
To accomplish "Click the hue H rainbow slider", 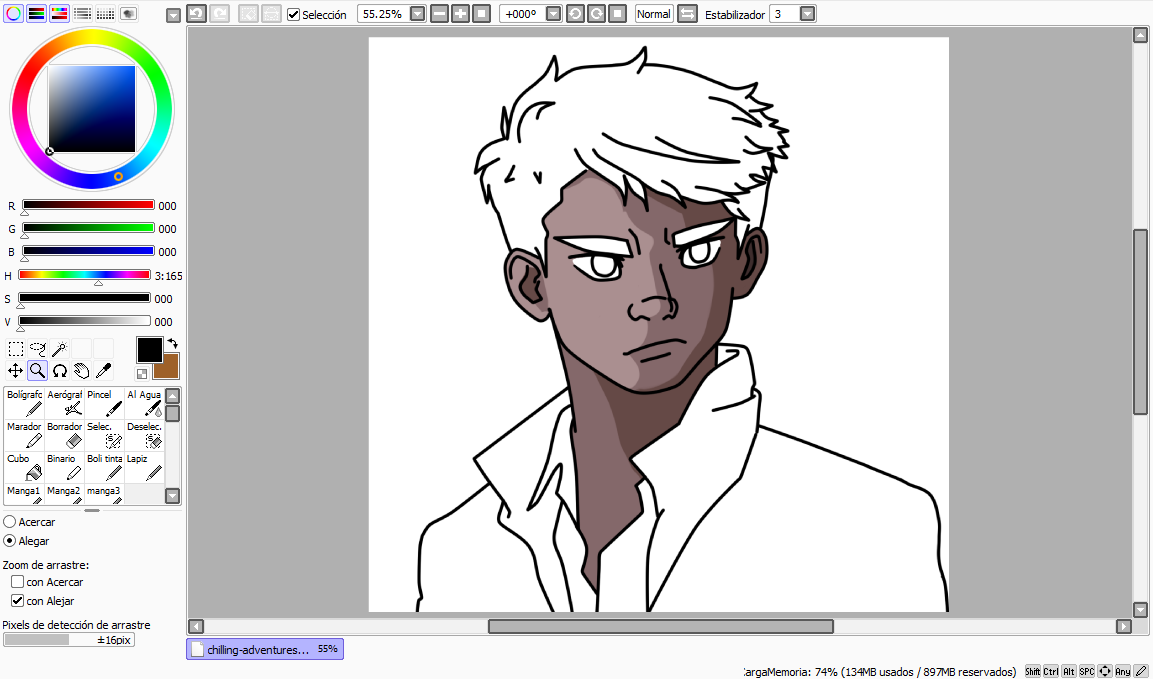I will (85, 275).
